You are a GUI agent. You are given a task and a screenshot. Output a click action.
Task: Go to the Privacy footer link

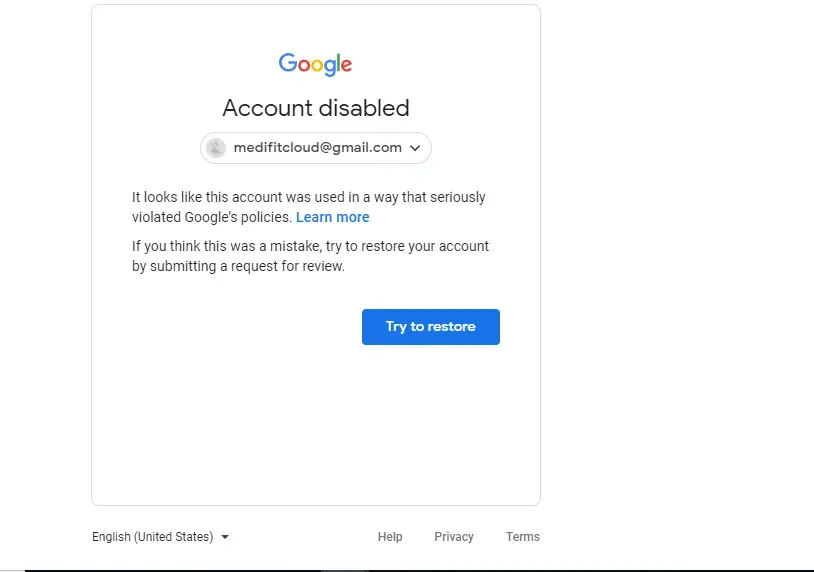pyautogui.click(x=454, y=537)
